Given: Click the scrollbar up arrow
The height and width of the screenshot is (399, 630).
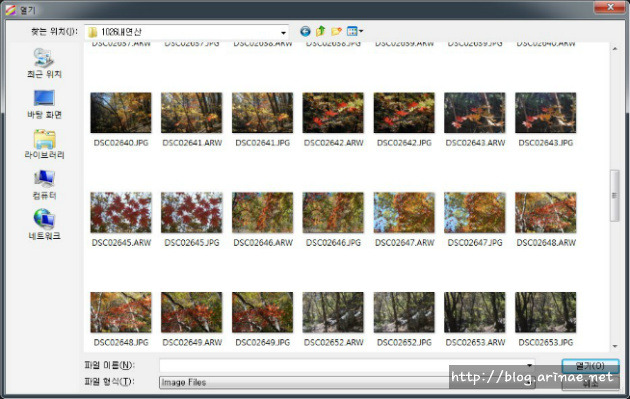Looking at the screenshot, I should pyautogui.click(x=615, y=49).
